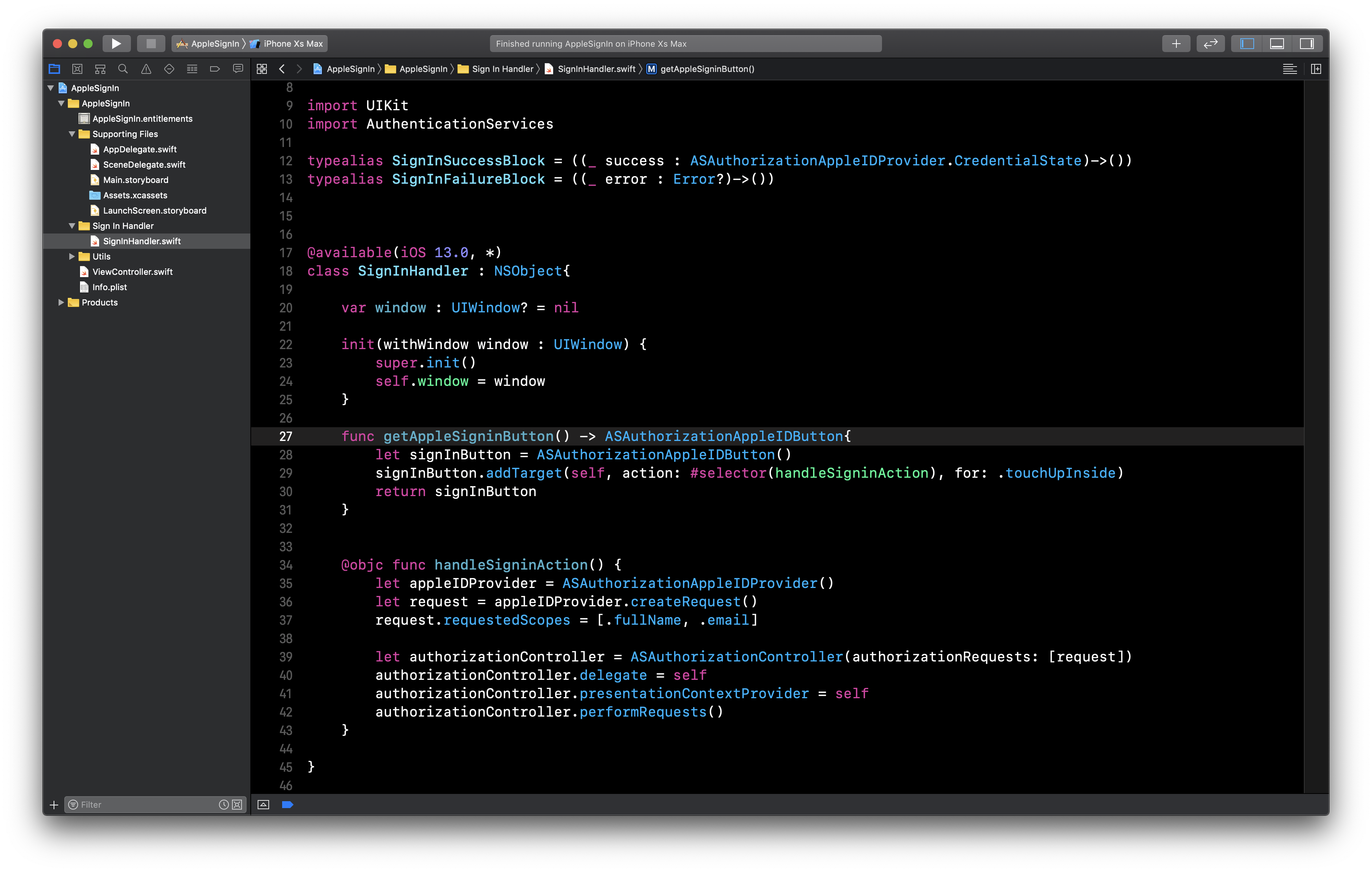
Task: Toggle the right inspectors panel
Action: point(1307,43)
